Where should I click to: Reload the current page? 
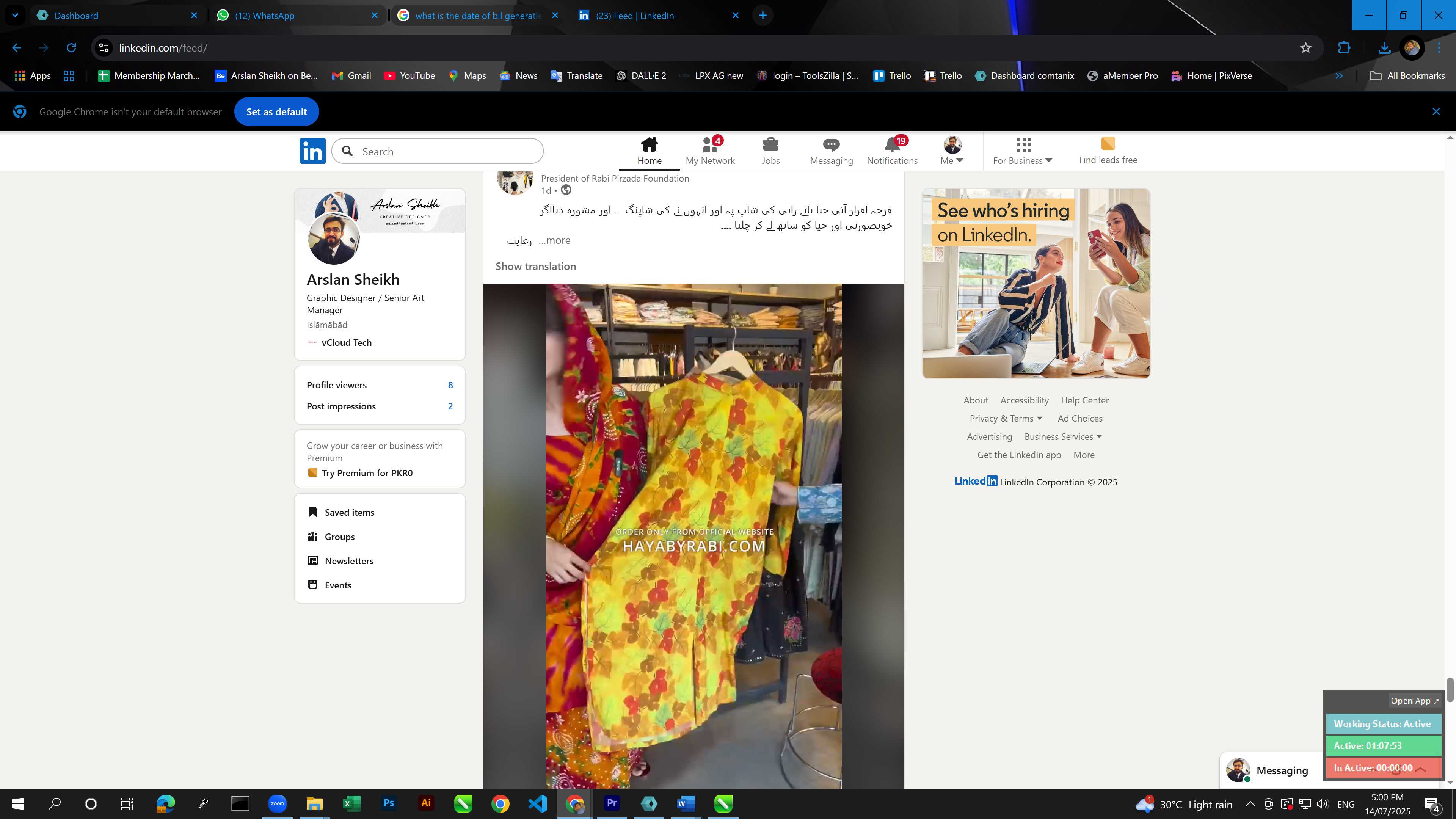(x=71, y=48)
